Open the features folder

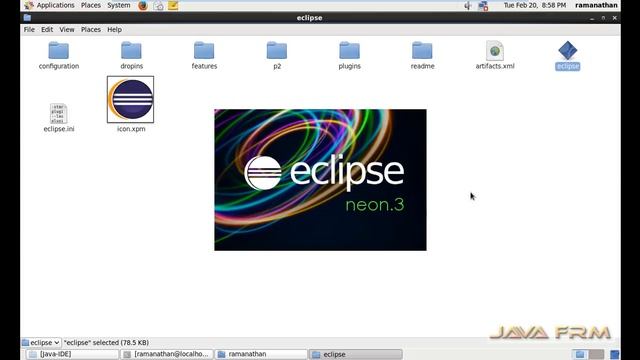204,55
